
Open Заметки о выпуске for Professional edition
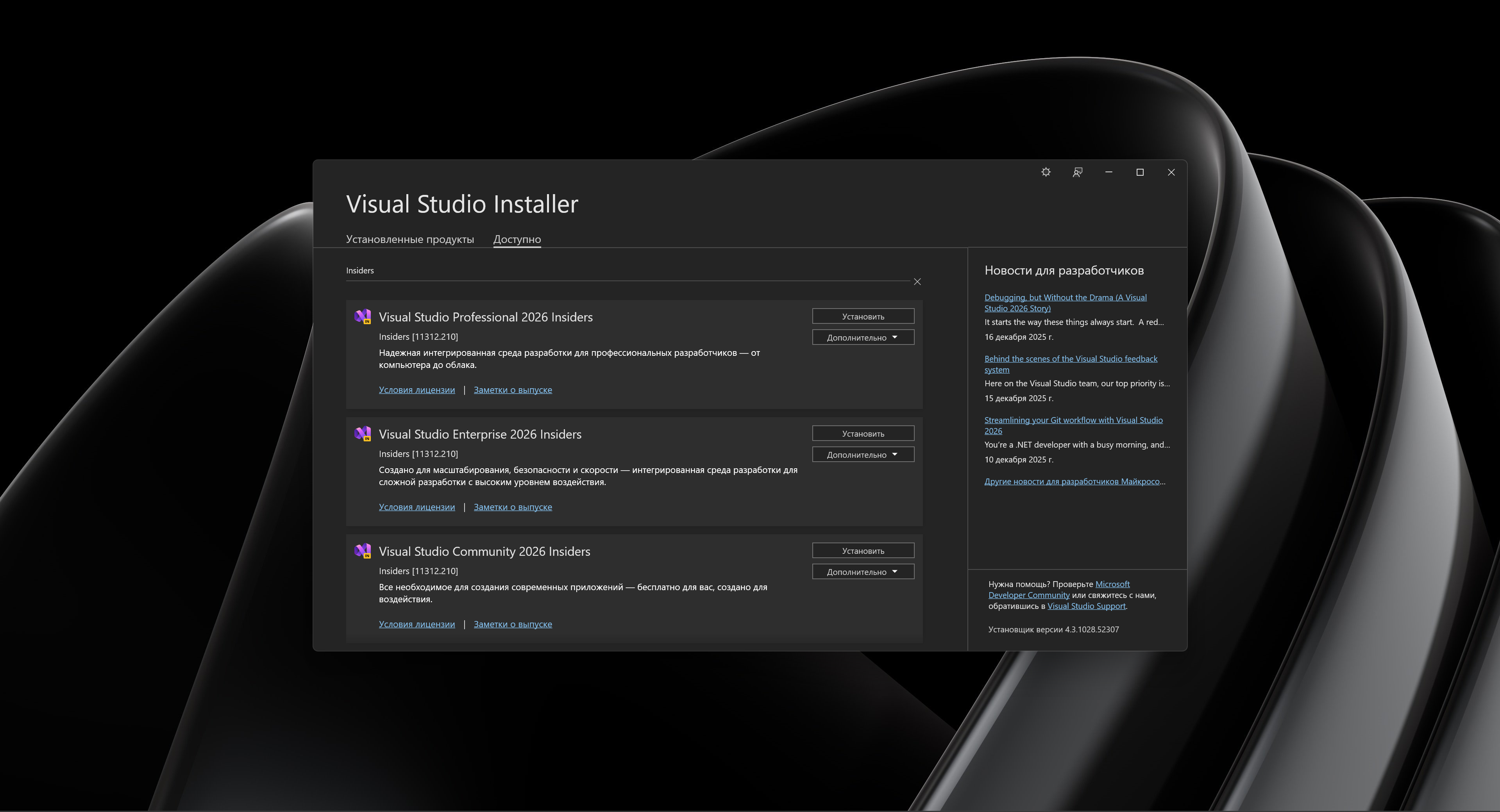pos(512,390)
